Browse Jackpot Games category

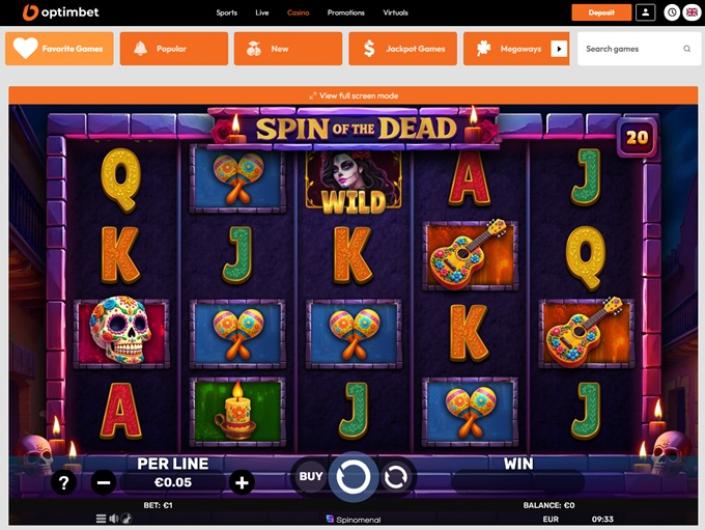coord(402,49)
